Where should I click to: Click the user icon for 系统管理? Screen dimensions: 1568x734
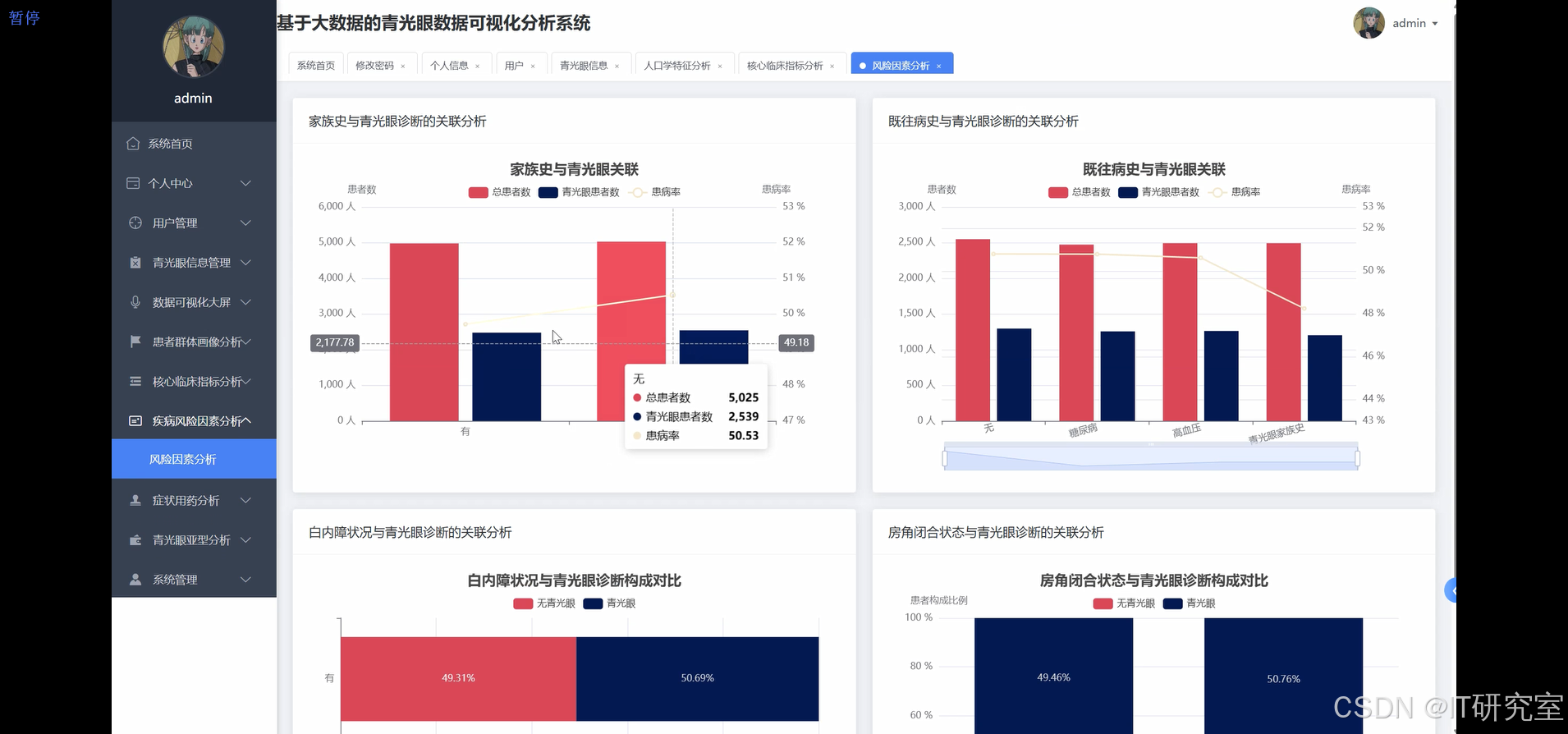(x=135, y=580)
